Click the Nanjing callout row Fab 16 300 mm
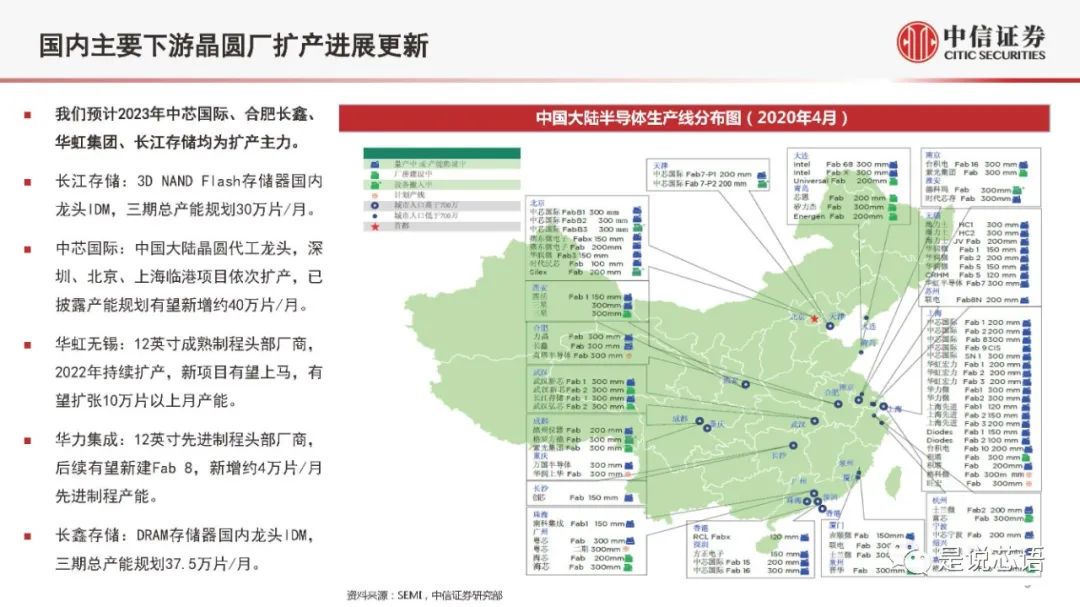Screen dimensions: 1080x607 click(x=976, y=165)
